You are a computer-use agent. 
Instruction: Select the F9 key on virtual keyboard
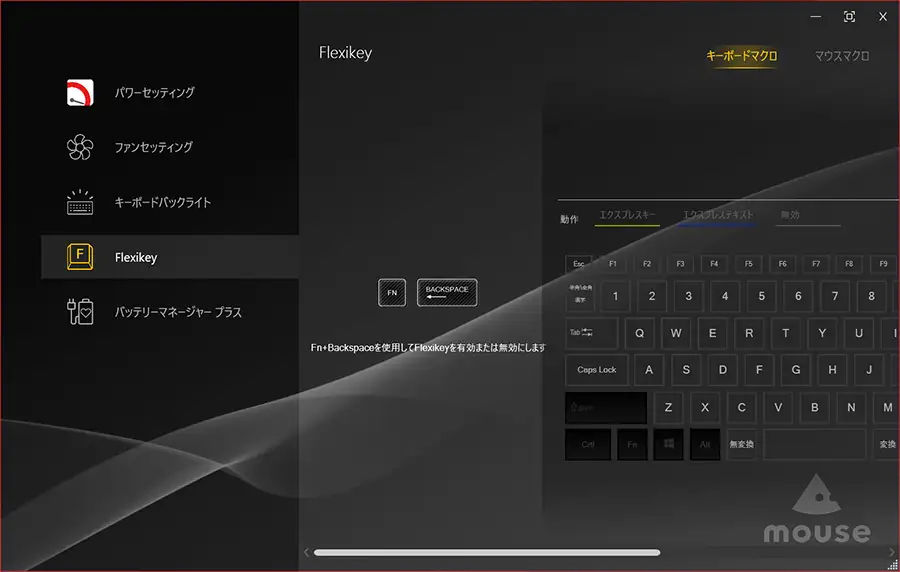click(883, 264)
